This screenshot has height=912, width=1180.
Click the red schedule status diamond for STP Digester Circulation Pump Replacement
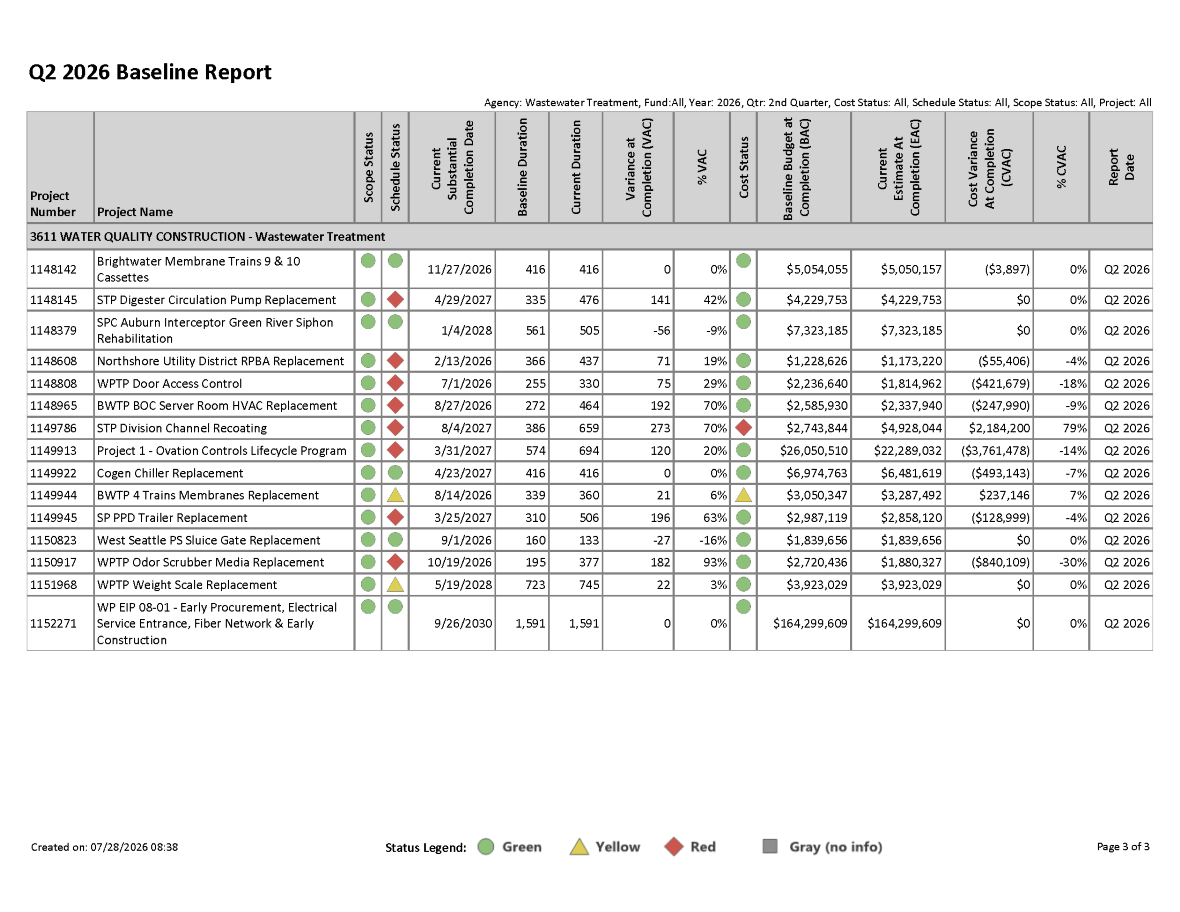coord(395,299)
